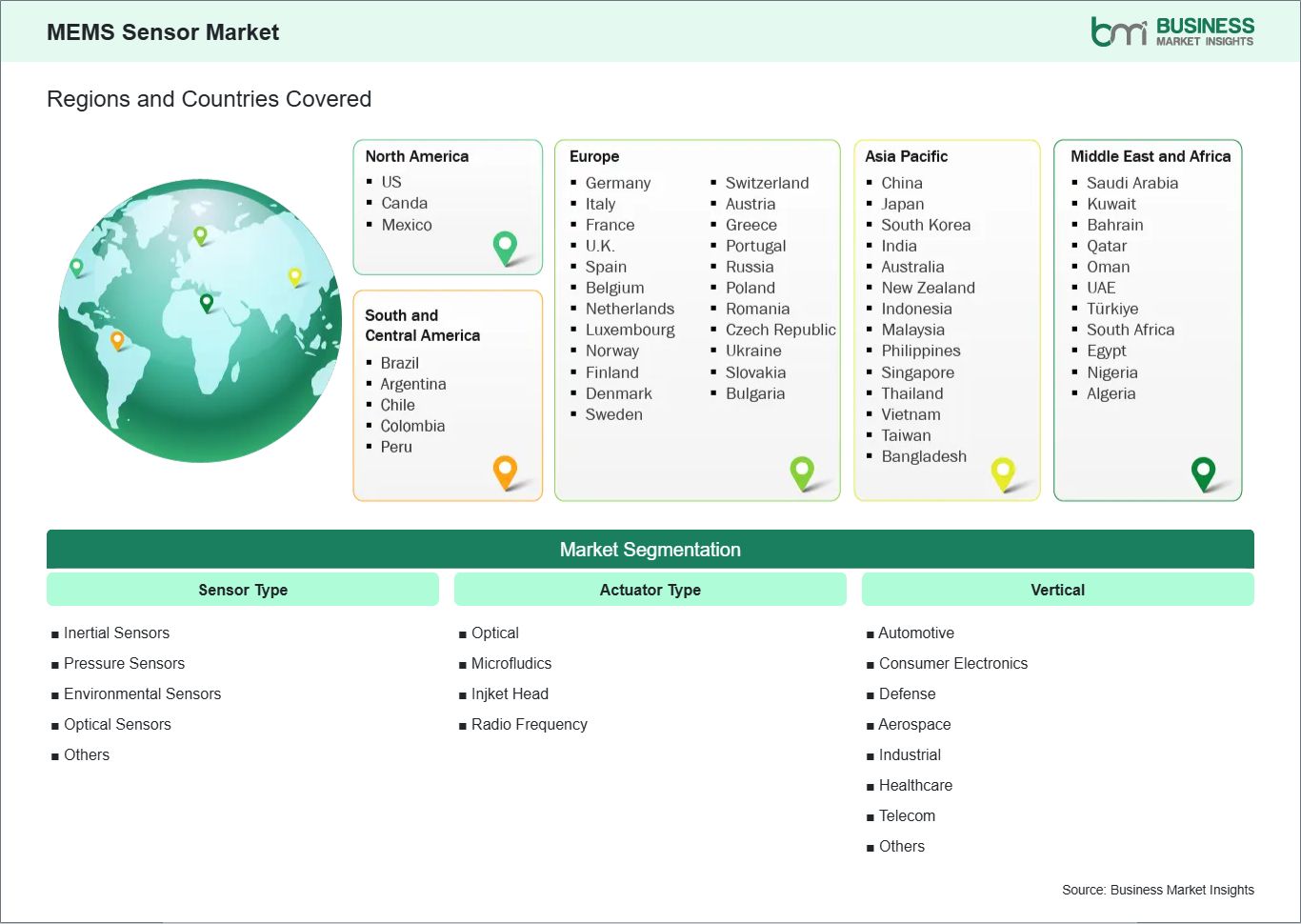Click the Source: Business Market Insights text
Screen dimensions: 1301x924
1157,890
